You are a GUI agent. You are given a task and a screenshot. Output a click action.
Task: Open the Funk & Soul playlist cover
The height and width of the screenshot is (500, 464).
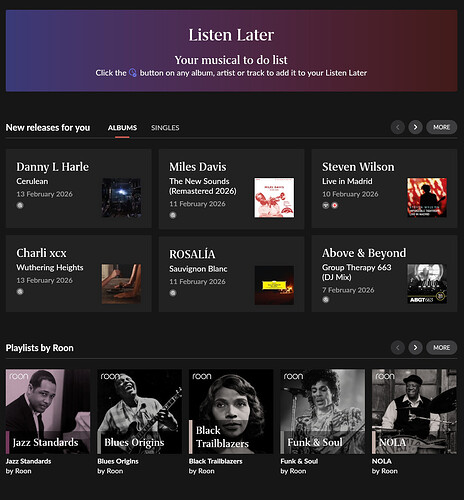(323, 411)
